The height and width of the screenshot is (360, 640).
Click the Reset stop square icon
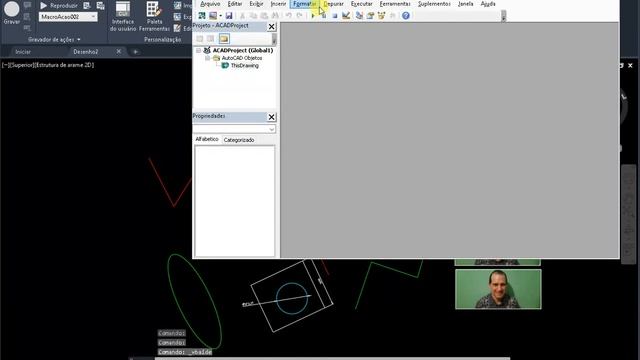335,16
